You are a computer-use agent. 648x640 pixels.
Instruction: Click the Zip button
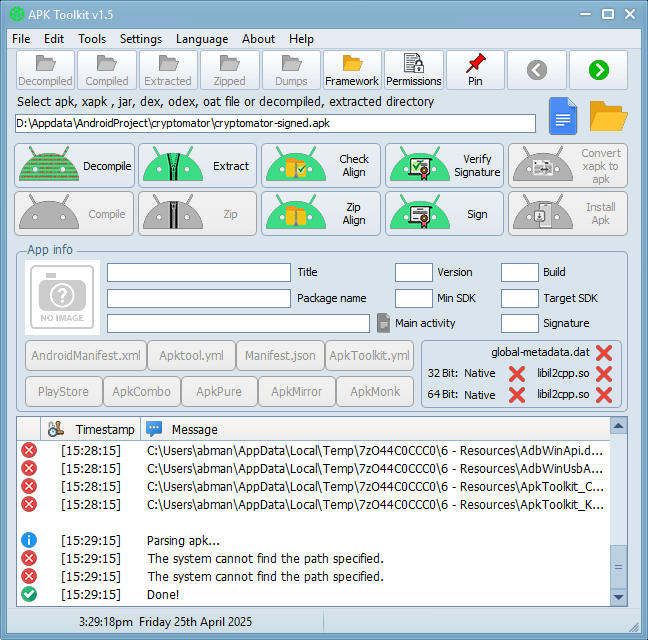pos(197,214)
